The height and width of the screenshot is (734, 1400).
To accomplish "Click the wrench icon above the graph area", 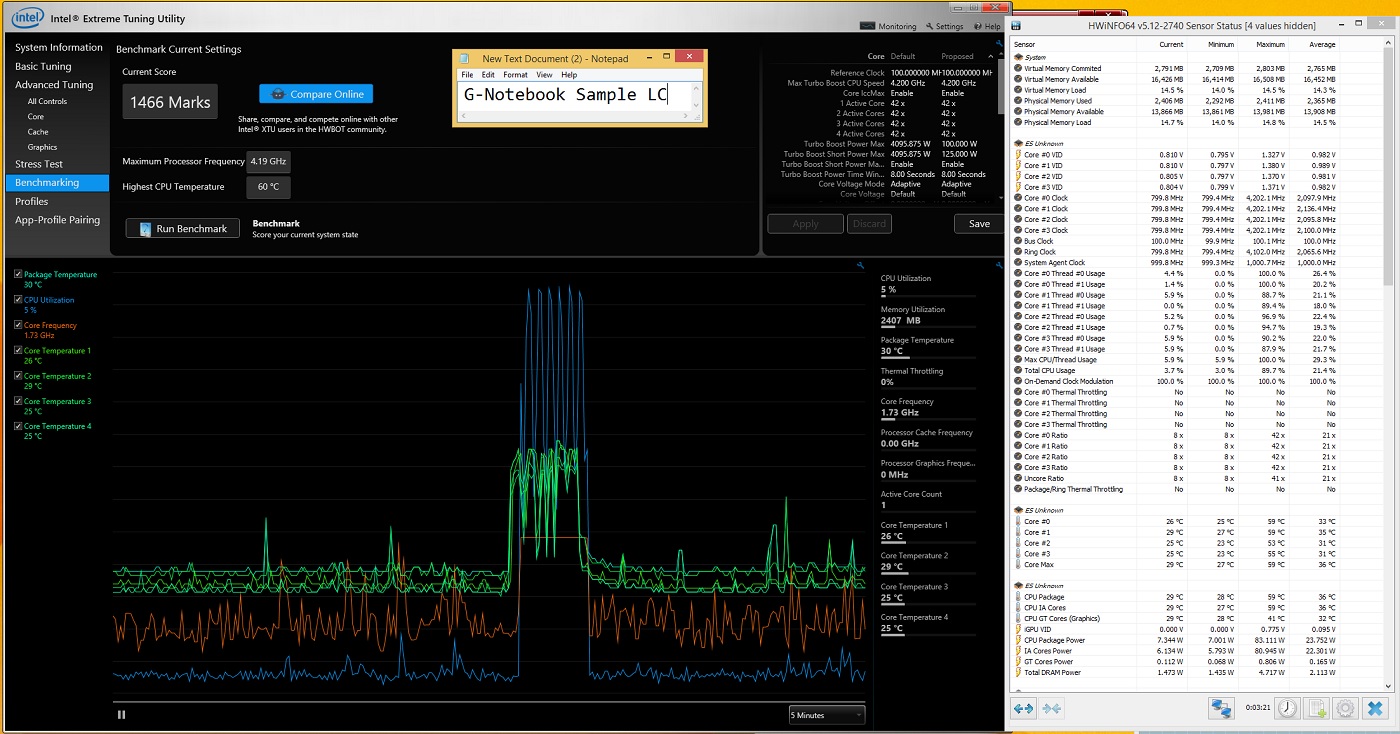I will 859,265.
